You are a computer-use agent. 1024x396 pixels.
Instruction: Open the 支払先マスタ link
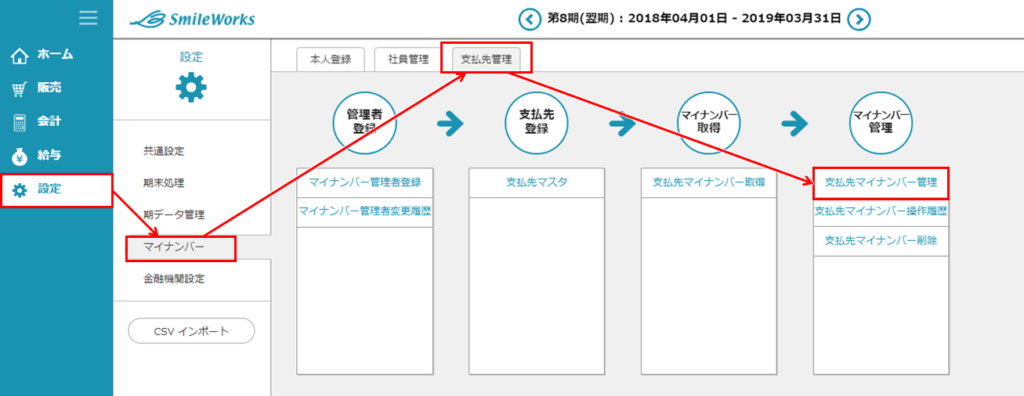[537, 182]
